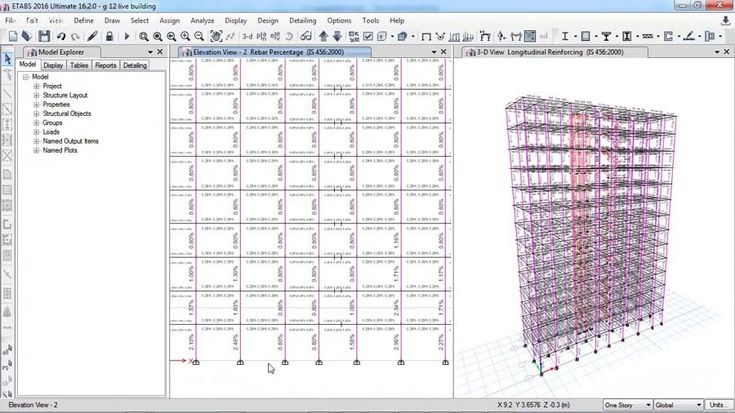
Task: Click the Composite Beam Design T icon
Action: click(x=606, y=36)
